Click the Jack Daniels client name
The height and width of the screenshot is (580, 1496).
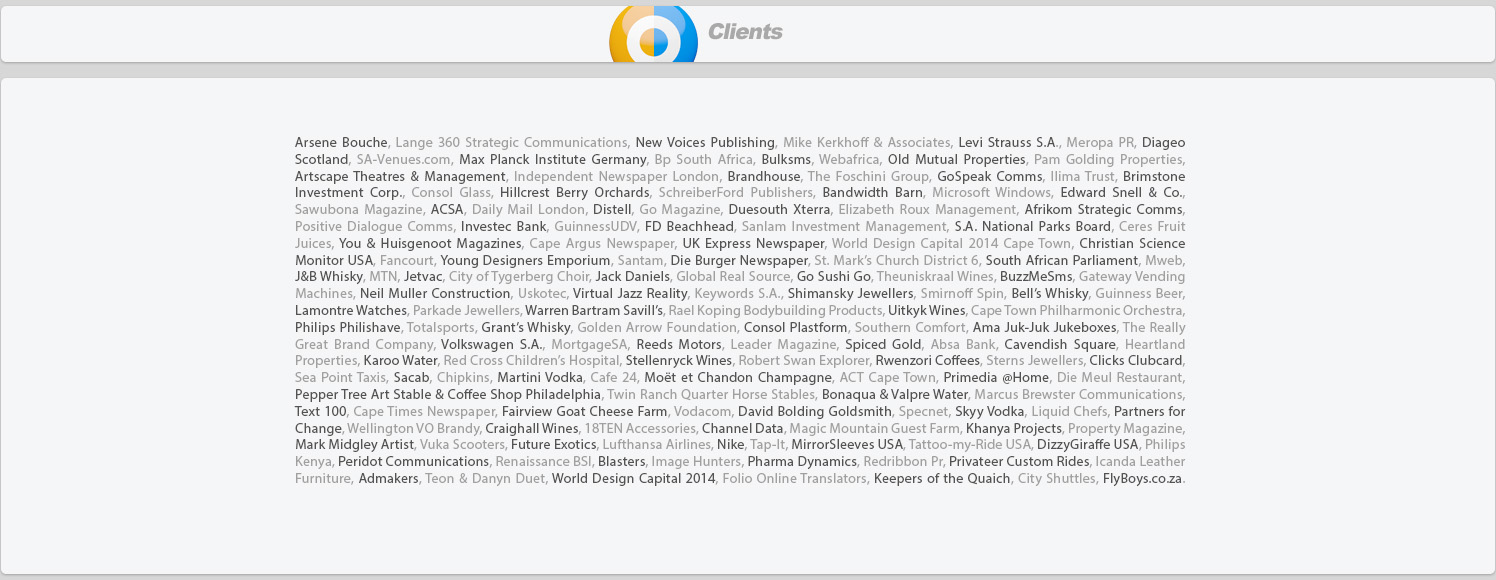click(x=632, y=277)
